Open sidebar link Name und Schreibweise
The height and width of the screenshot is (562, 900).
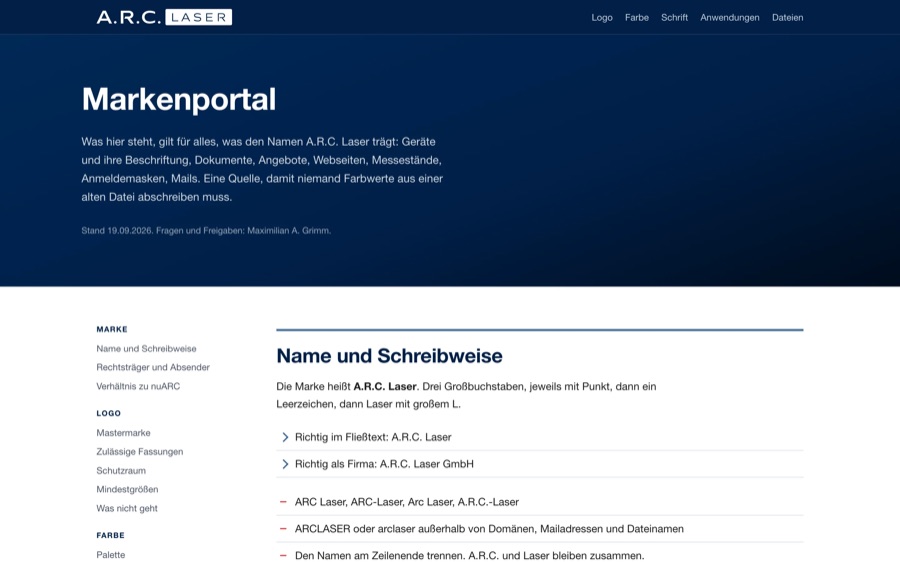[x=146, y=348]
